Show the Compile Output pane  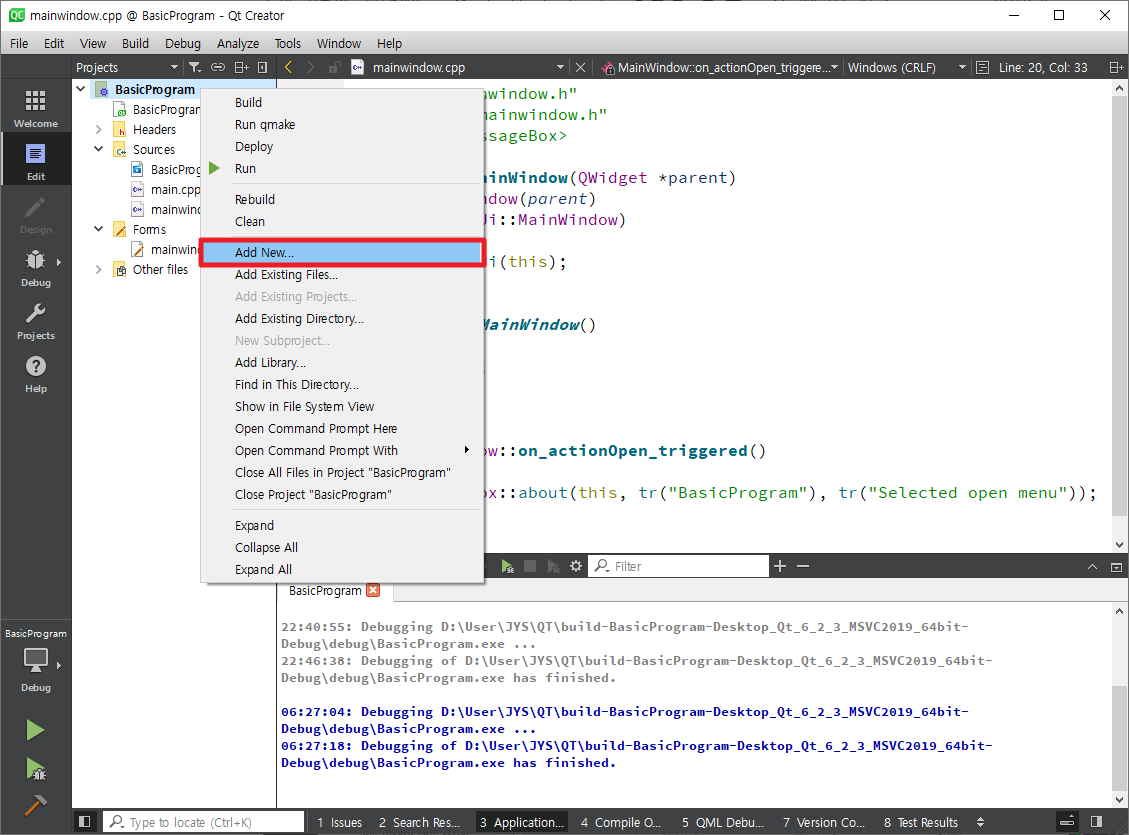[x=621, y=822]
